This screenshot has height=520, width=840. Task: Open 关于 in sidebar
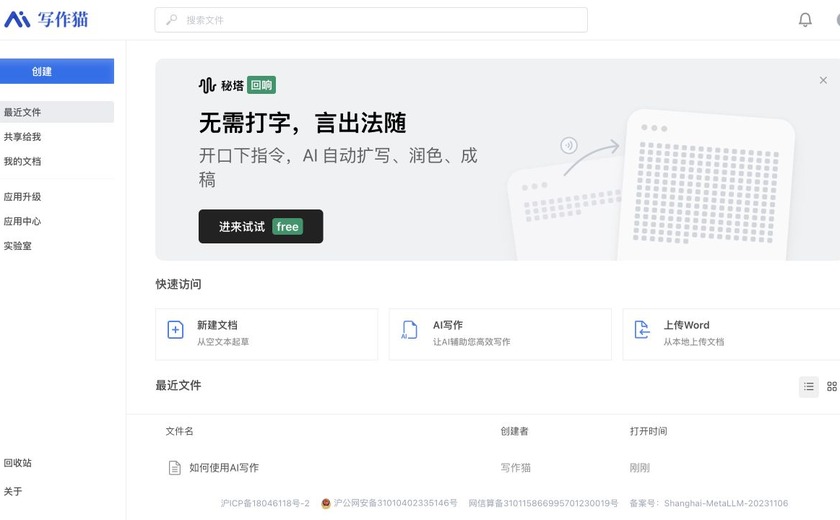coord(13,491)
